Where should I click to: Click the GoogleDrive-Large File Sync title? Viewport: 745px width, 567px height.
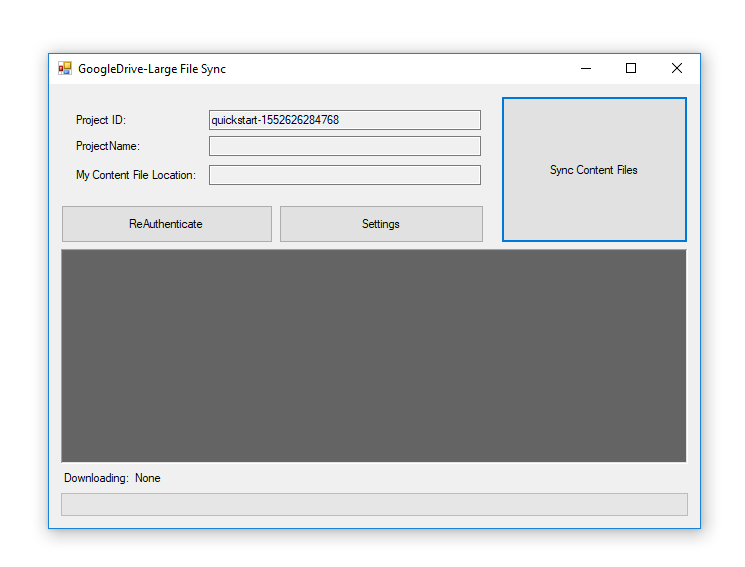tap(152, 69)
